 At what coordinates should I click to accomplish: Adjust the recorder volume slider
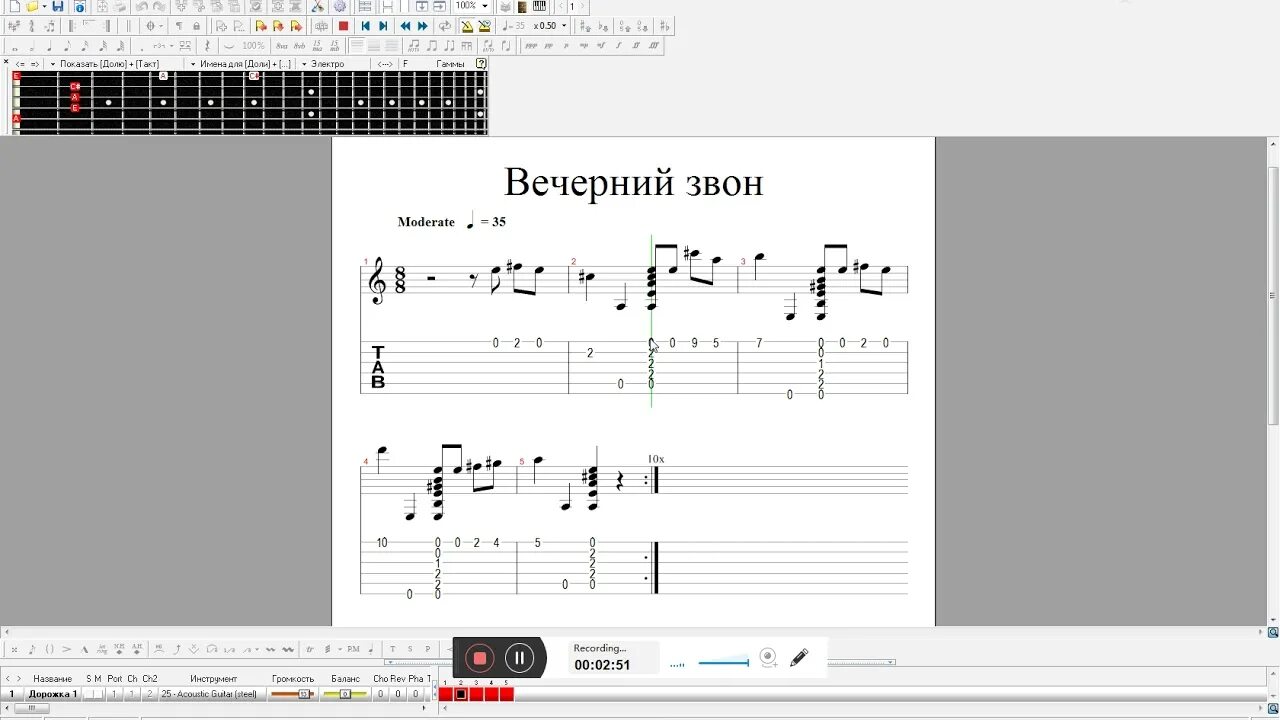point(723,663)
